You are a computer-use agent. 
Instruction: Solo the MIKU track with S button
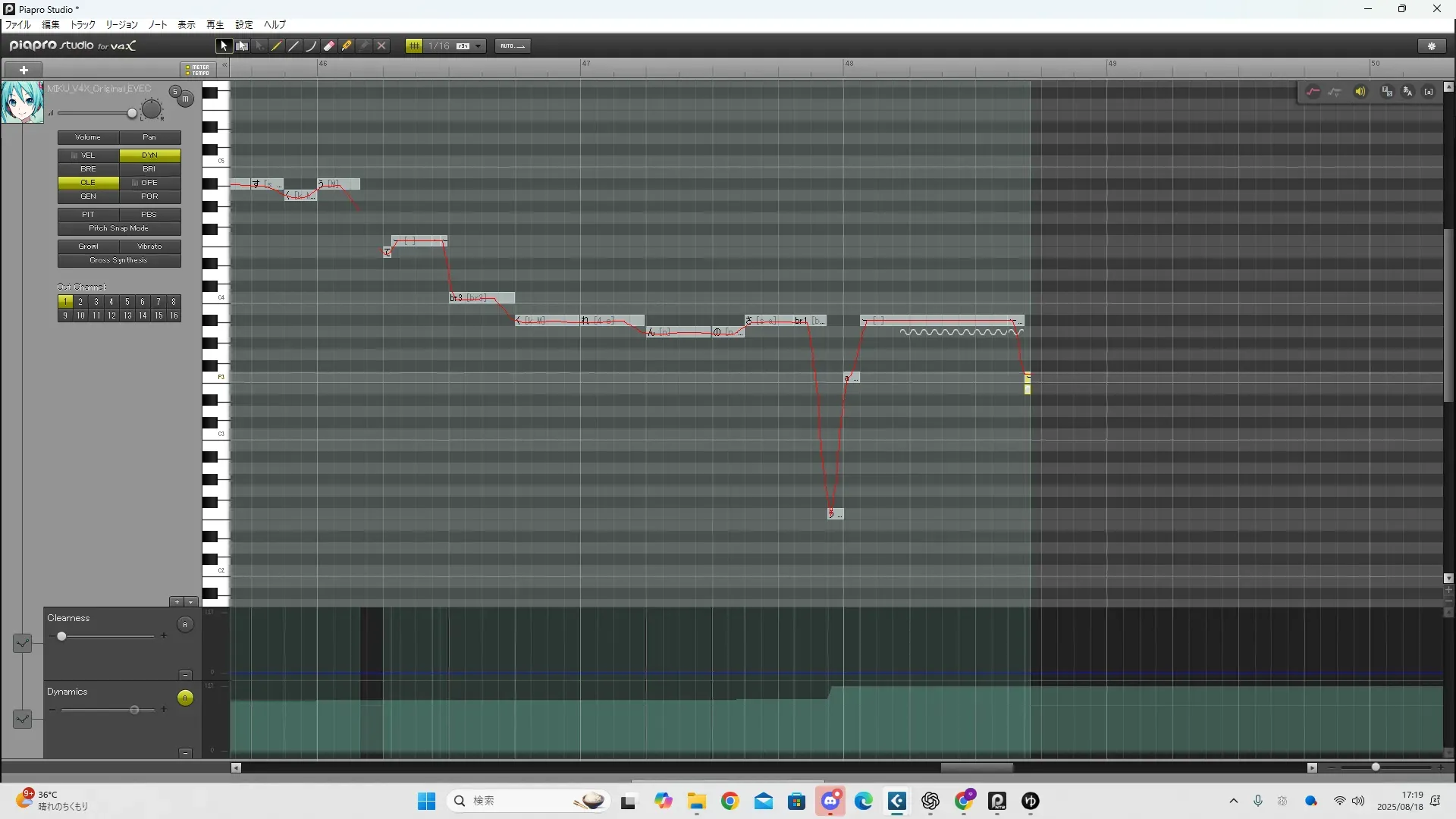click(x=175, y=92)
